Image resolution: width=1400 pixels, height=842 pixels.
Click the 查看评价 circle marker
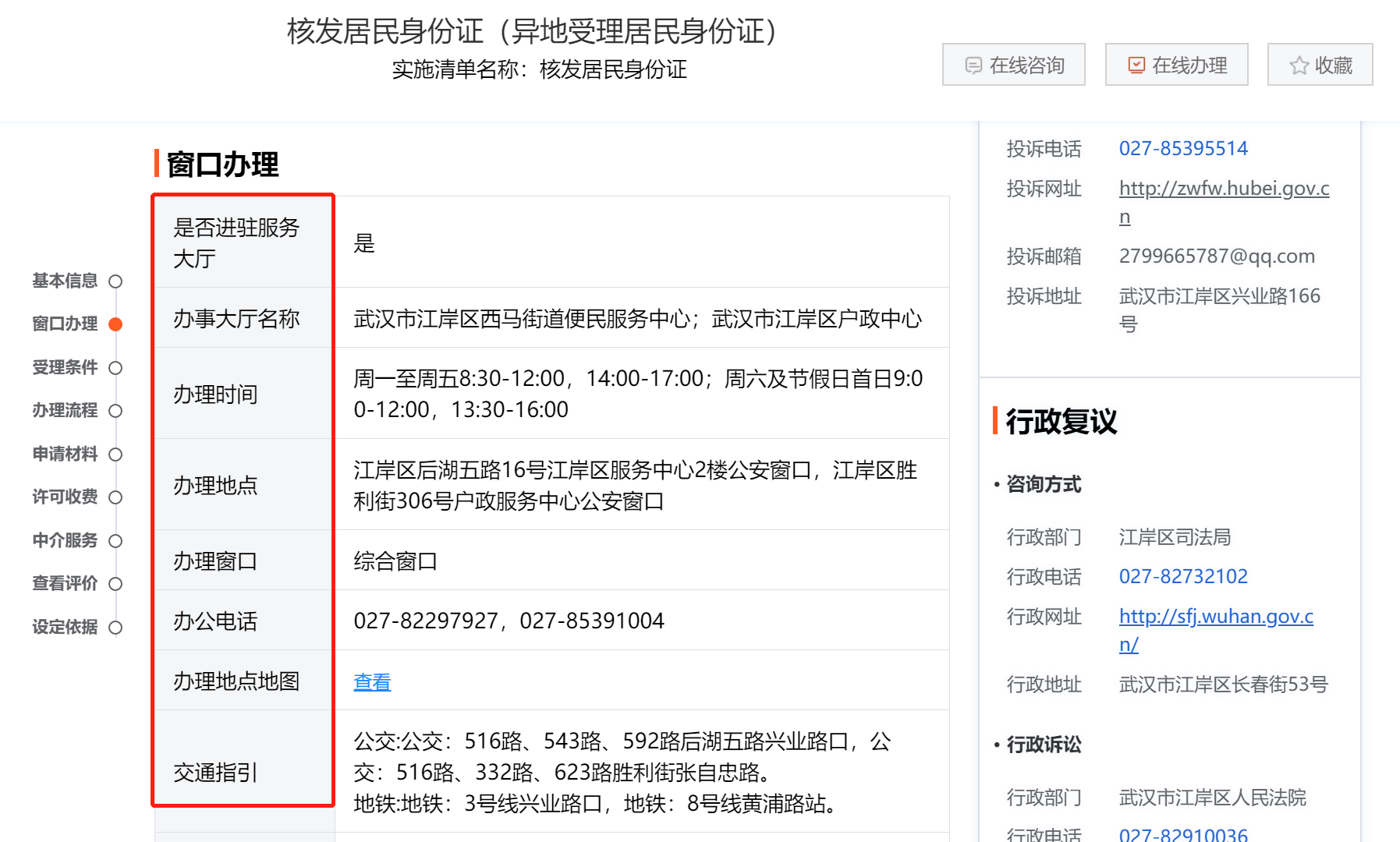[x=115, y=584]
